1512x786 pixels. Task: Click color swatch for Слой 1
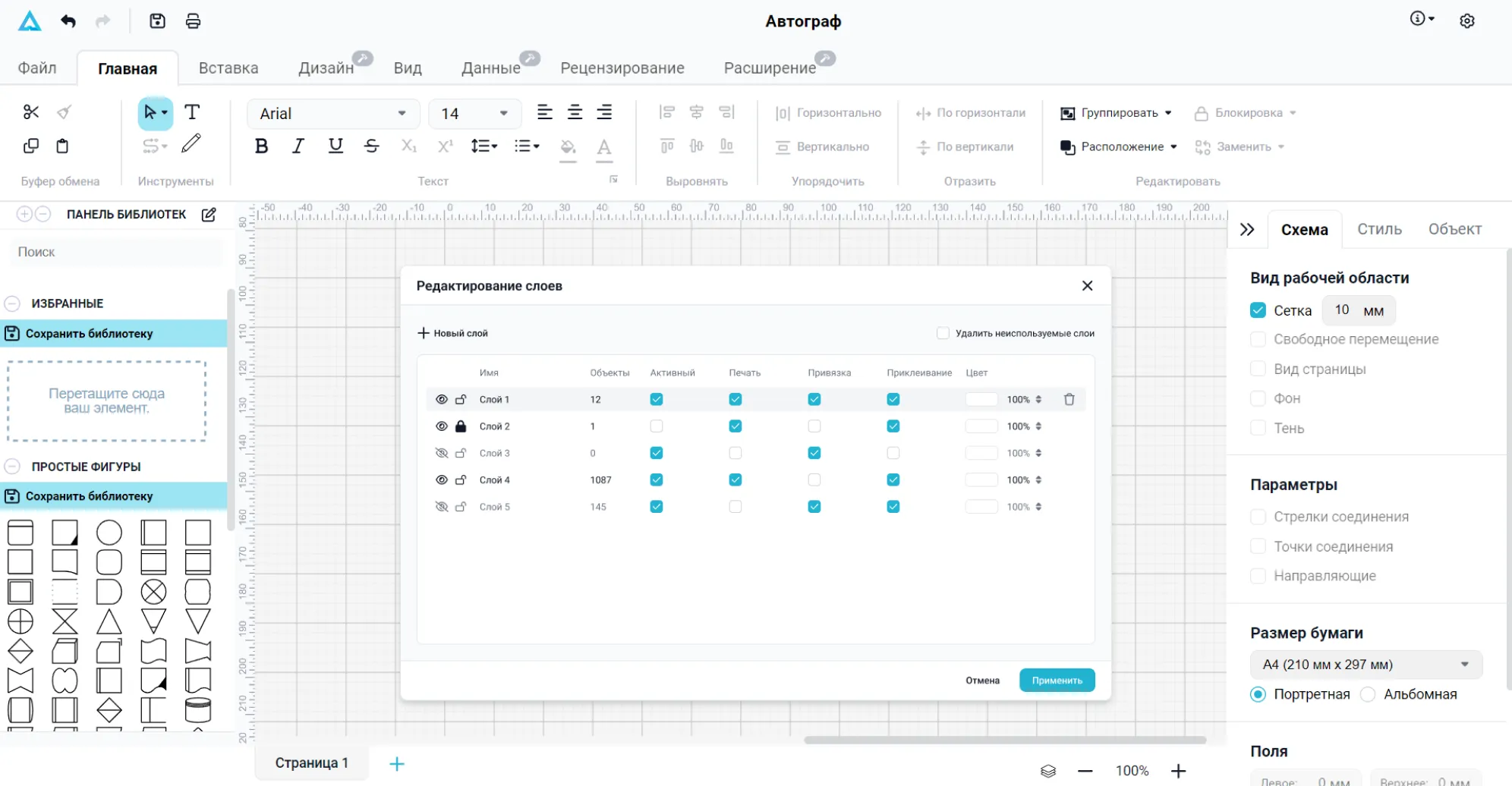[981, 399]
